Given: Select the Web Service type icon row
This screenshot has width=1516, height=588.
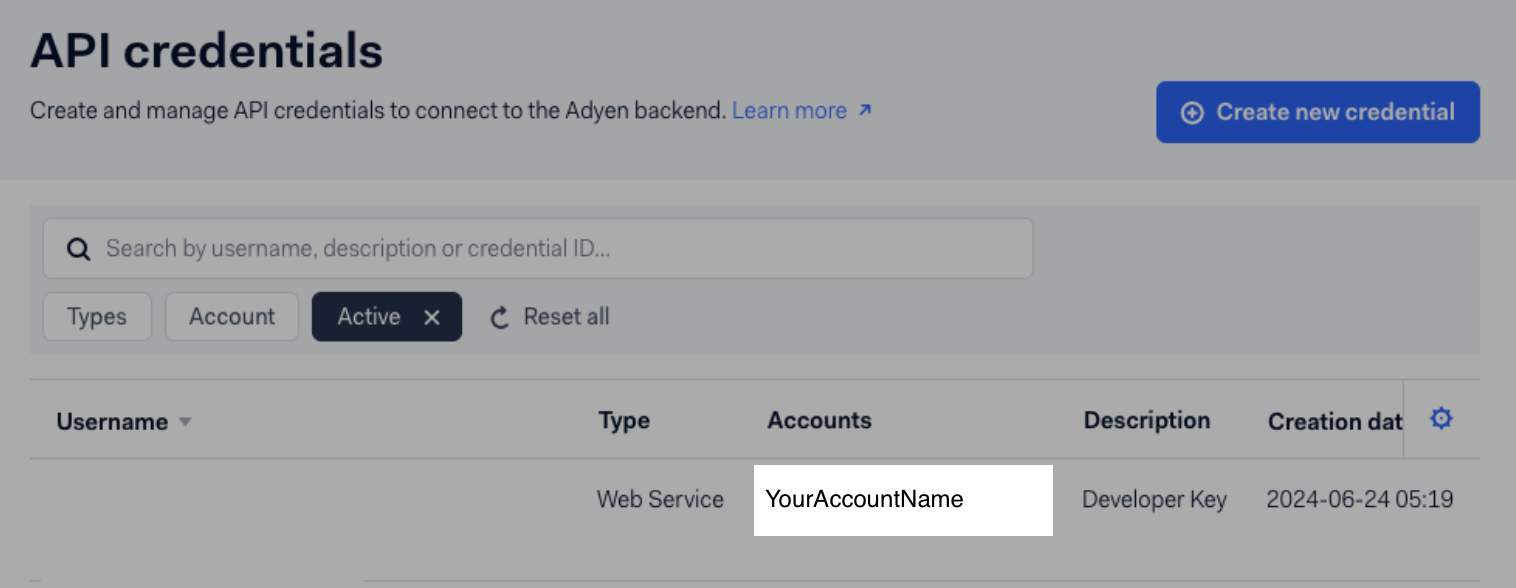Looking at the screenshot, I should click(660, 499).
